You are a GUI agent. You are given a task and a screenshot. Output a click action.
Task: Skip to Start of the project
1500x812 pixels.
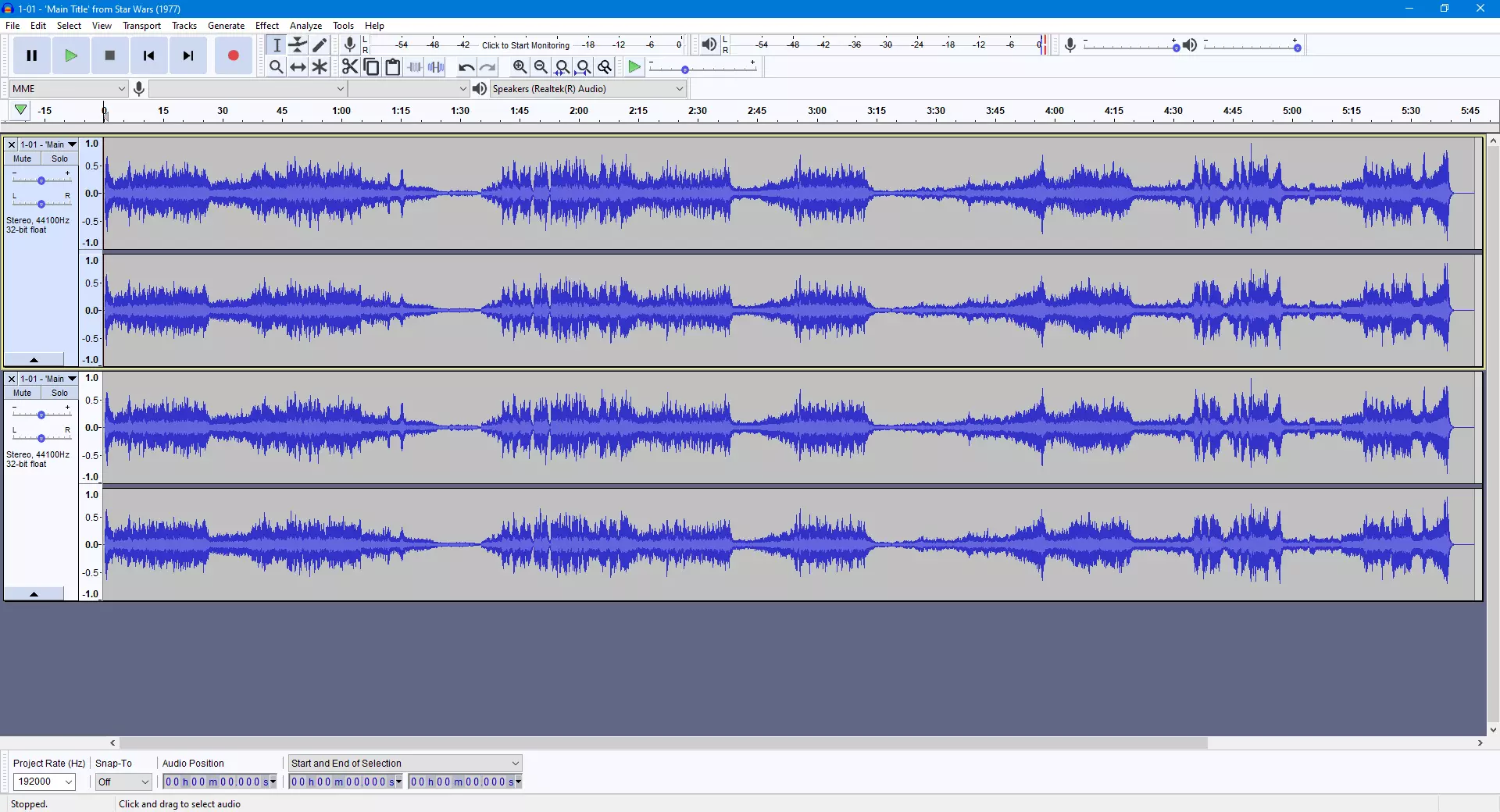coord(149,55)
